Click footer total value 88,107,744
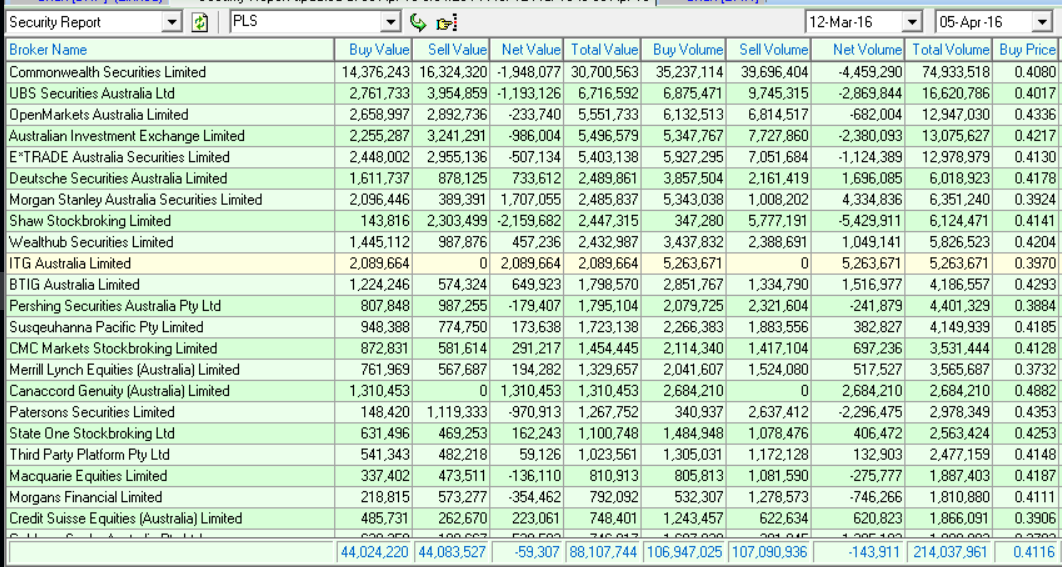Screen dimensions: 1062x567 [x=603, y=552]
